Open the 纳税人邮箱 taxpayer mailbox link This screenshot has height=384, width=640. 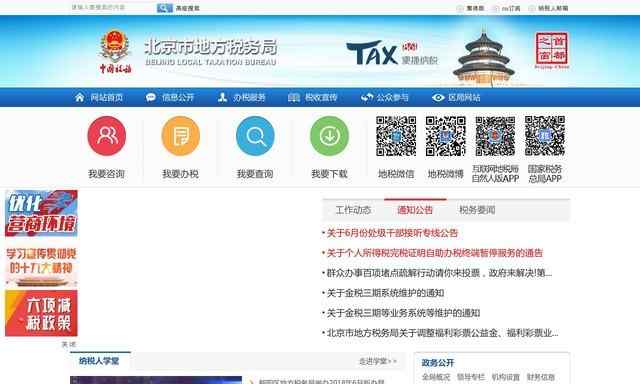553,8
